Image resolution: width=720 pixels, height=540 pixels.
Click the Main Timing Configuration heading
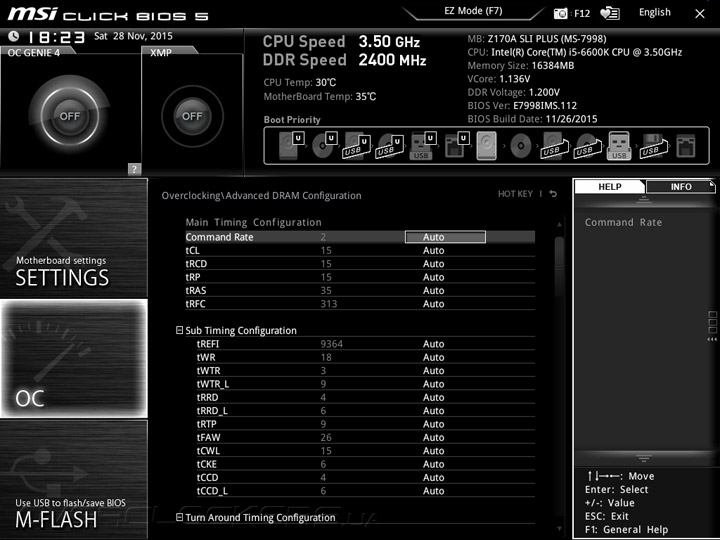(x=253, y=222)
